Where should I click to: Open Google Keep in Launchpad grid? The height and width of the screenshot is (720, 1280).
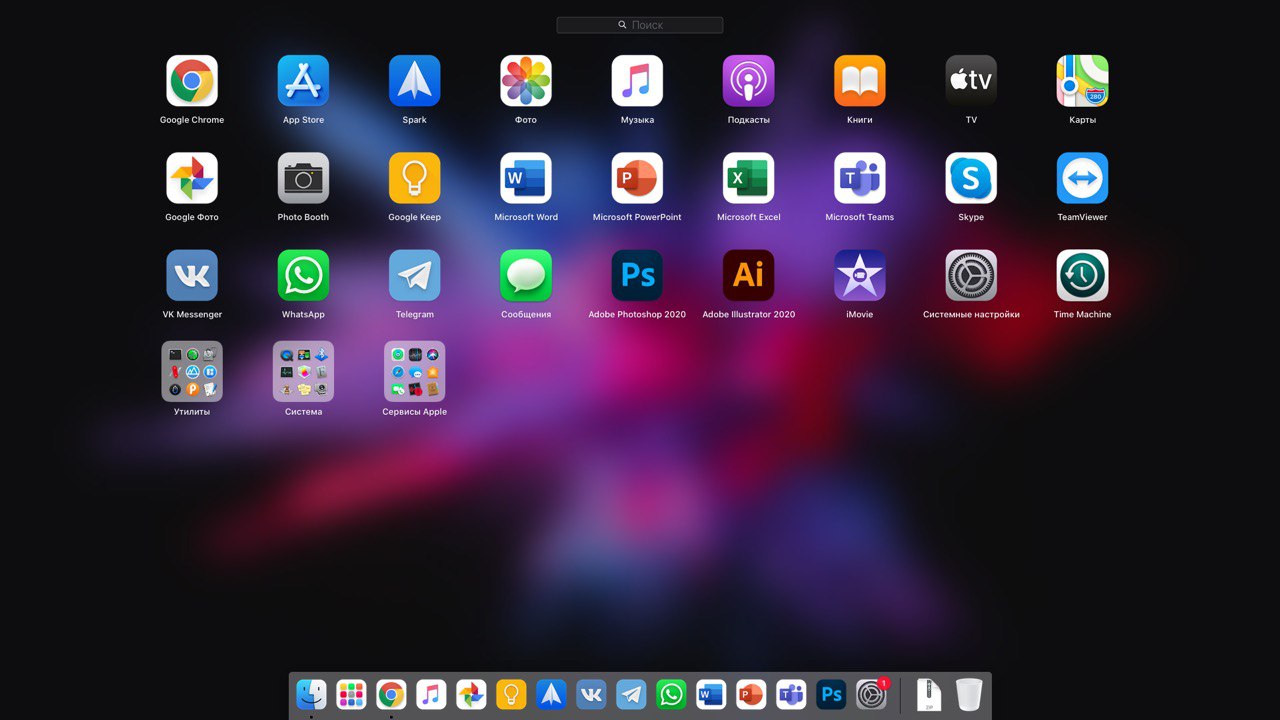[x=414, y=178]
